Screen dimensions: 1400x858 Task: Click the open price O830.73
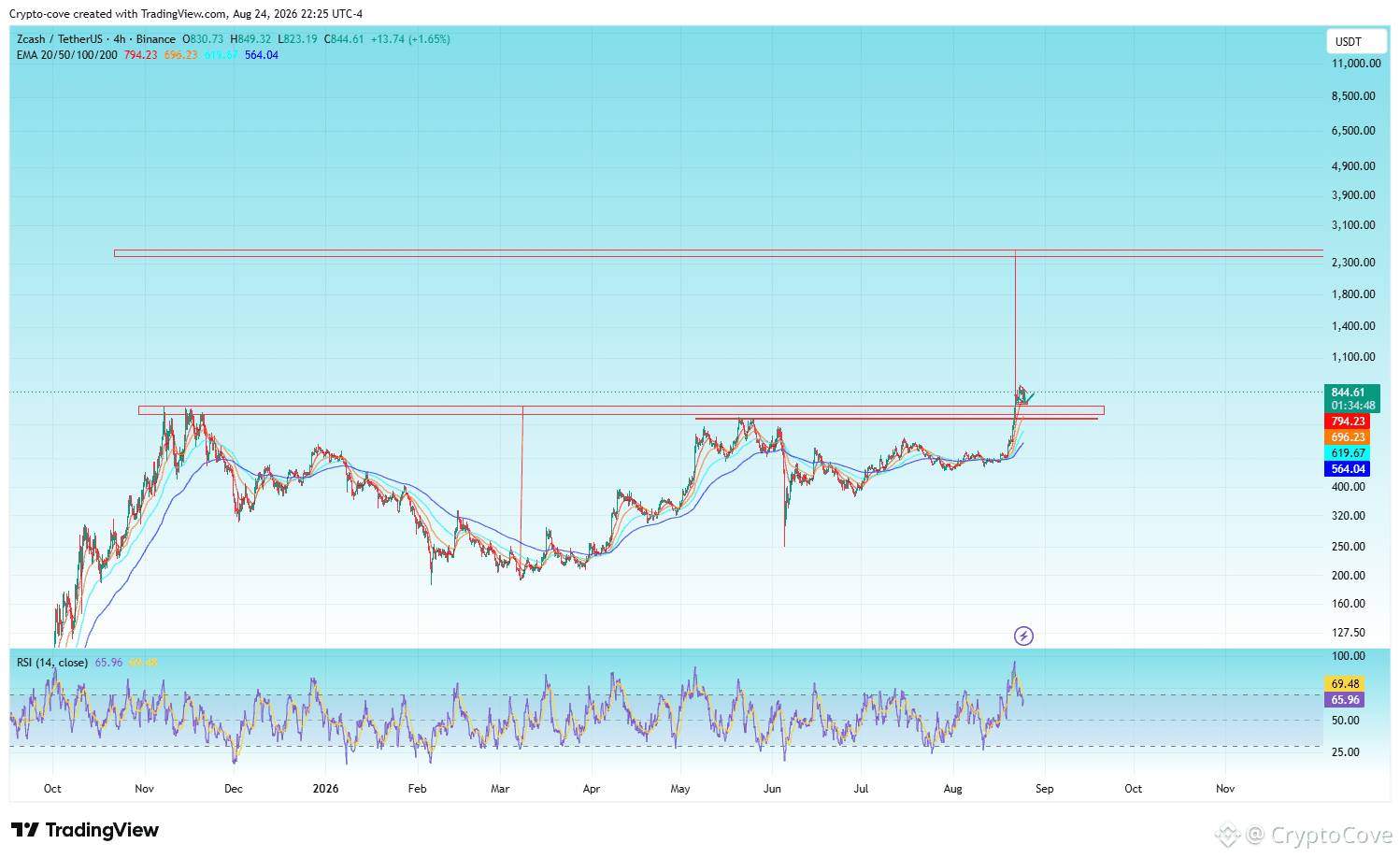point(203,39)
